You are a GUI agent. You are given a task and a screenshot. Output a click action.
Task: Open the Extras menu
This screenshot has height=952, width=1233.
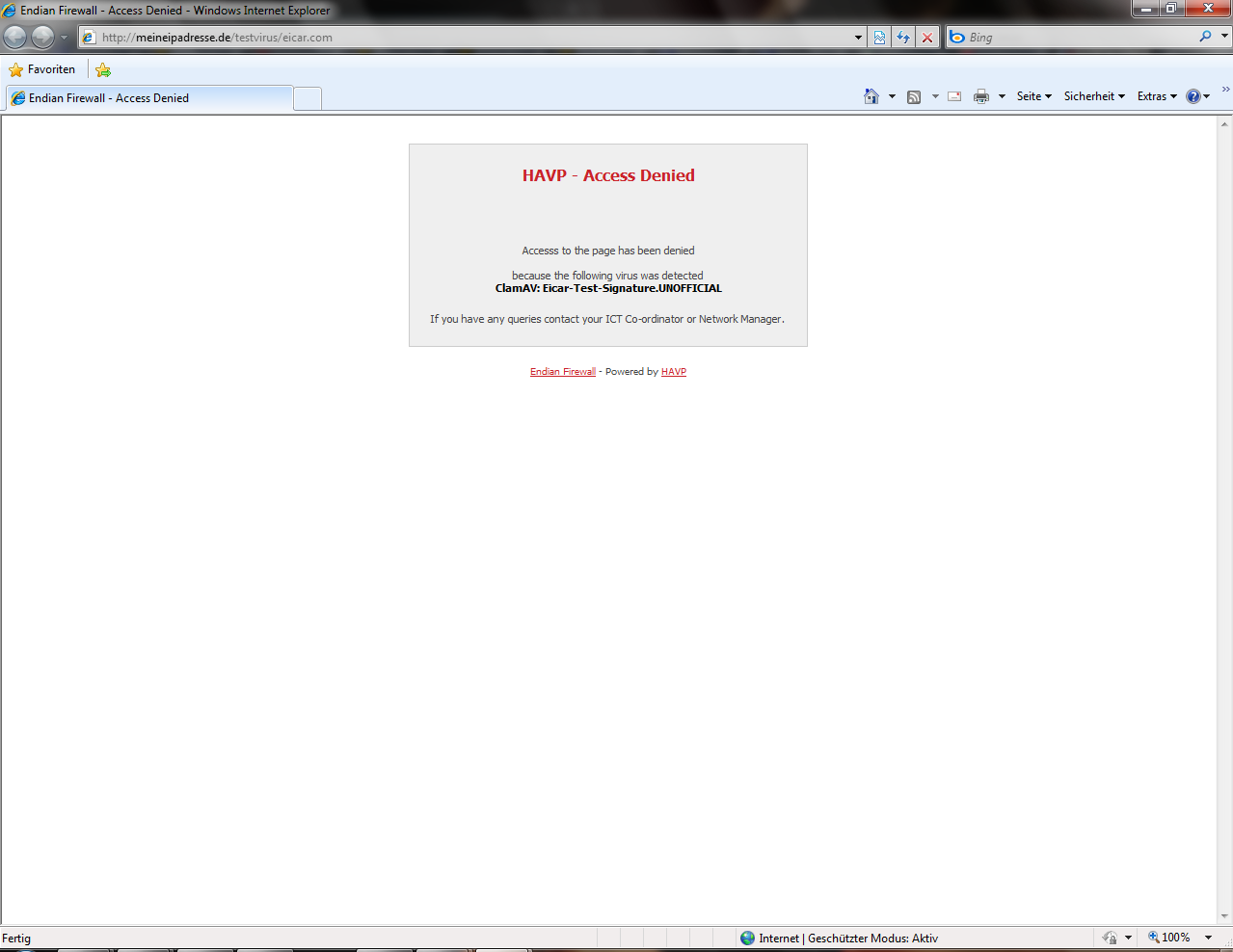[x=1156, y=96]
